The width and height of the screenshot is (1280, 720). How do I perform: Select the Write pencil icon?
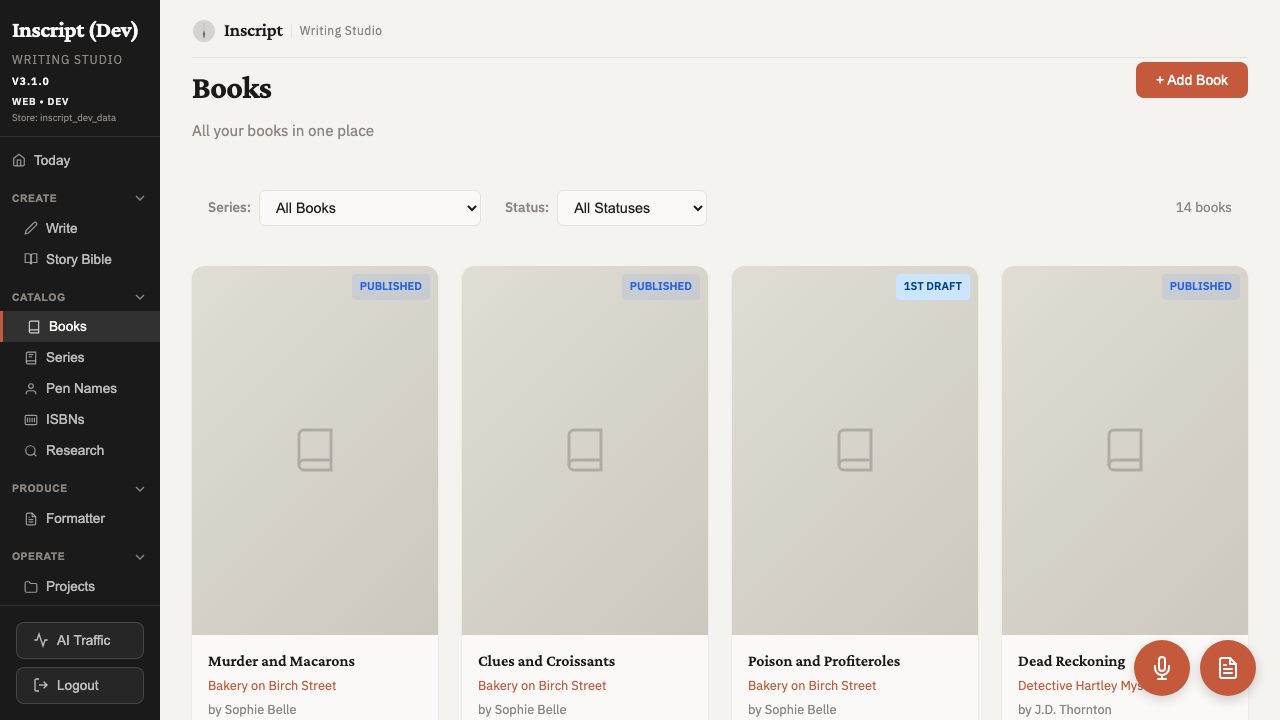coord(32,228)
